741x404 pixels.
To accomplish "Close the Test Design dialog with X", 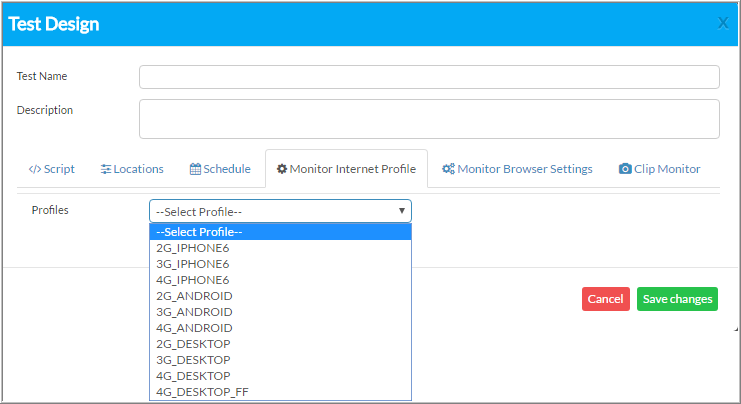I will click(723, 23).
